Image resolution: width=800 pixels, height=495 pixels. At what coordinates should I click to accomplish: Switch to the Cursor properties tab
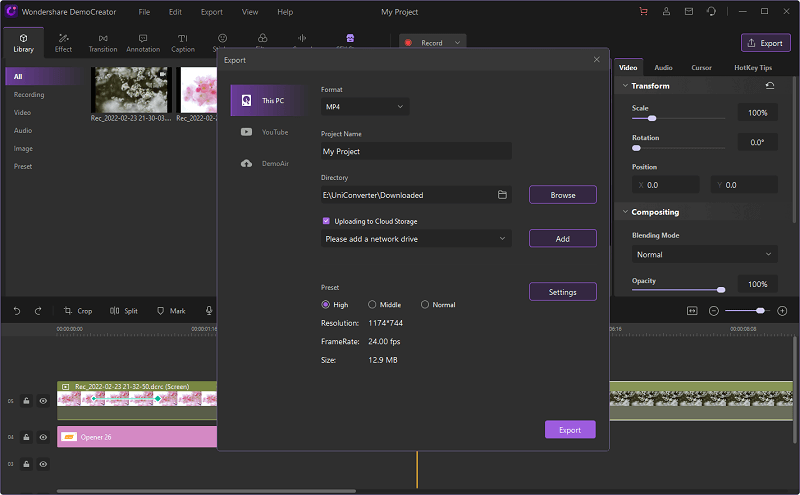(702, 67)
